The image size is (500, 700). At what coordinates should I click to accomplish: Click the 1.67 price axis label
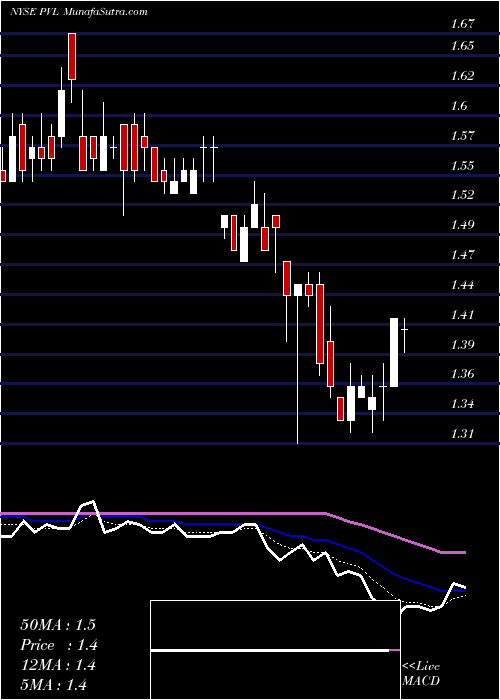(464, 24)
